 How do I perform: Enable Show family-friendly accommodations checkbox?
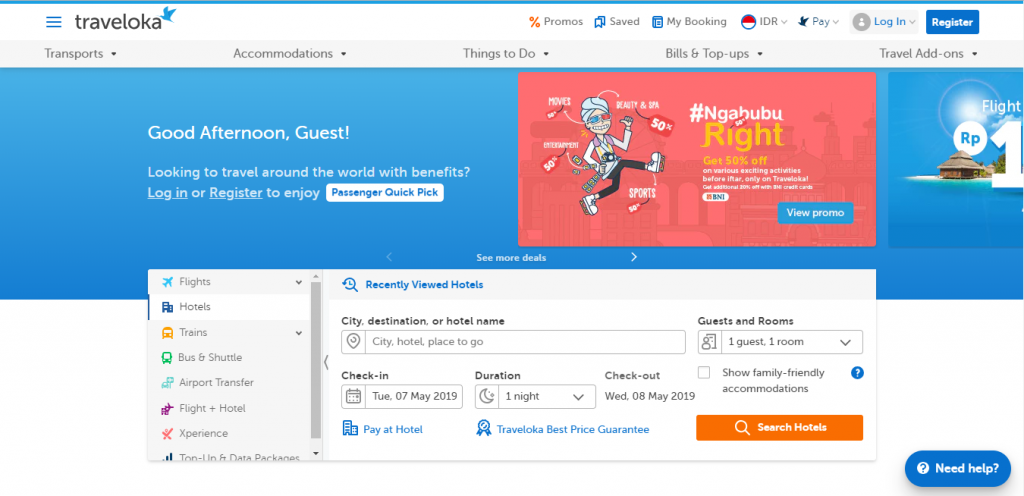coord(704,373)
